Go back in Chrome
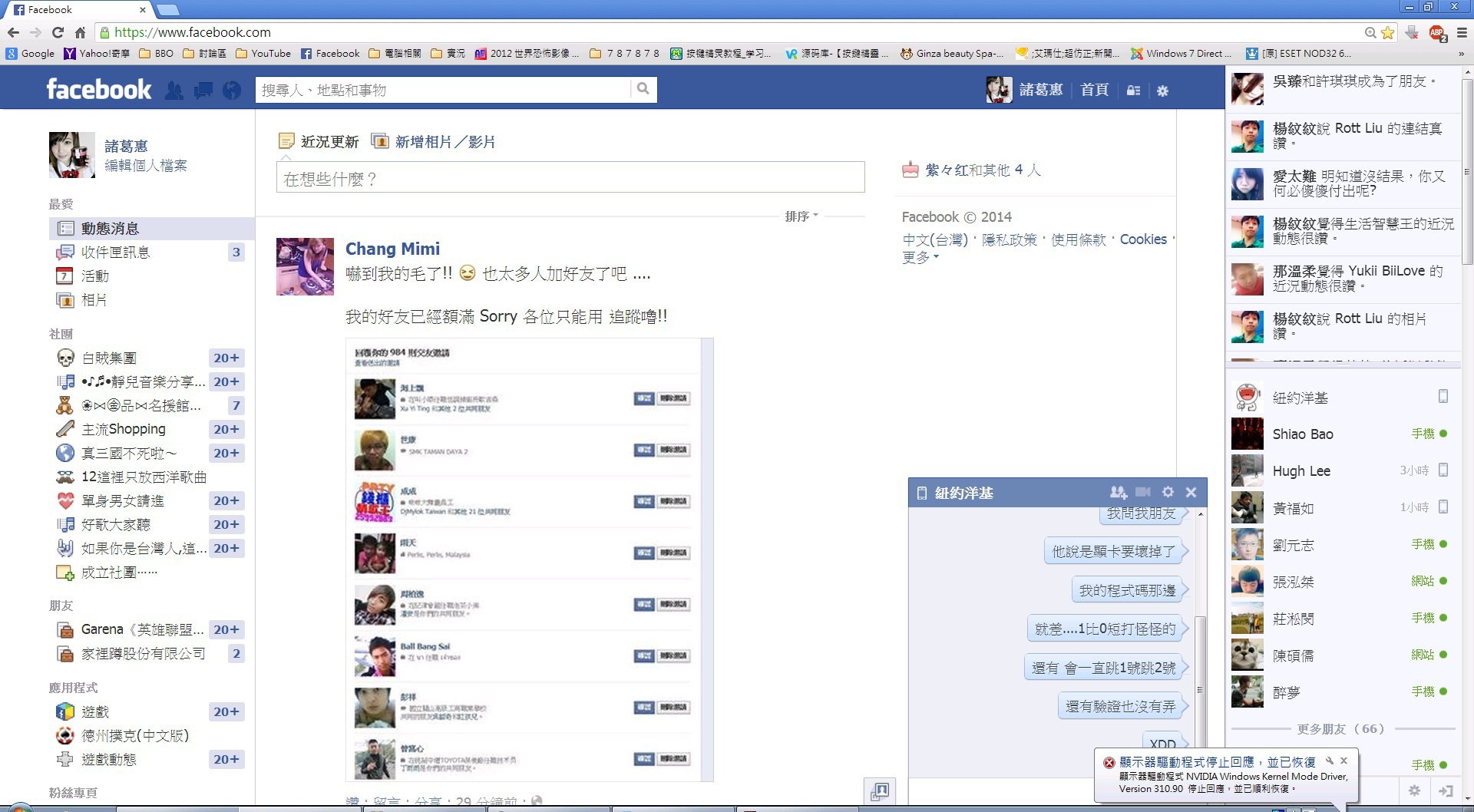 [13, 32]
